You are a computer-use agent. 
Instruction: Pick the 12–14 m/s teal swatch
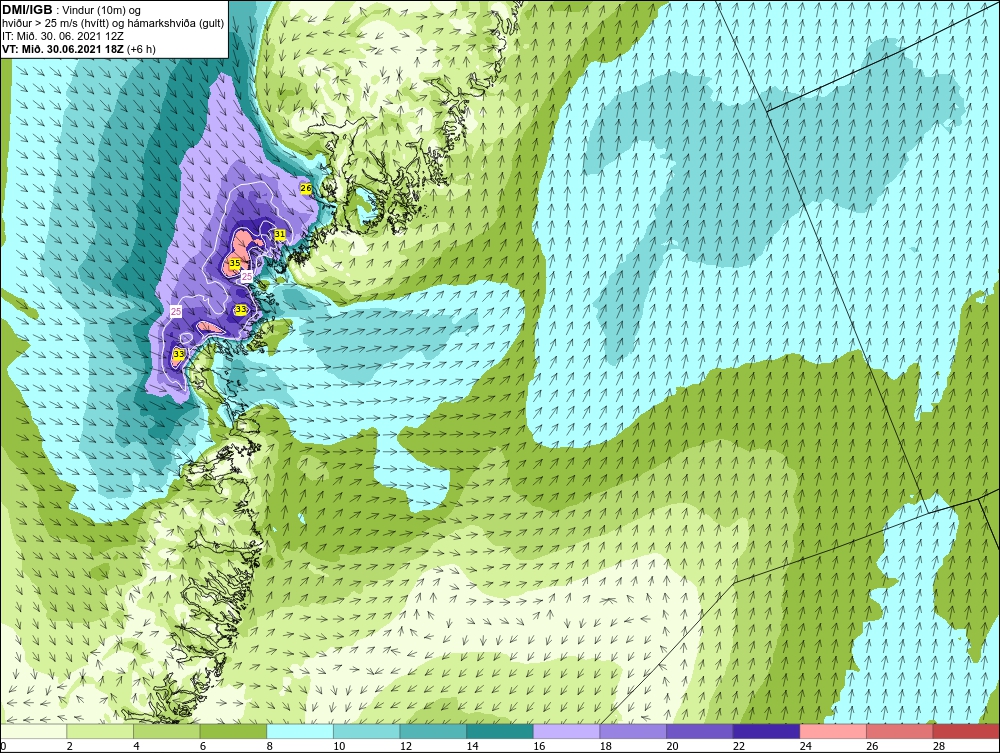tap(433, 731)
